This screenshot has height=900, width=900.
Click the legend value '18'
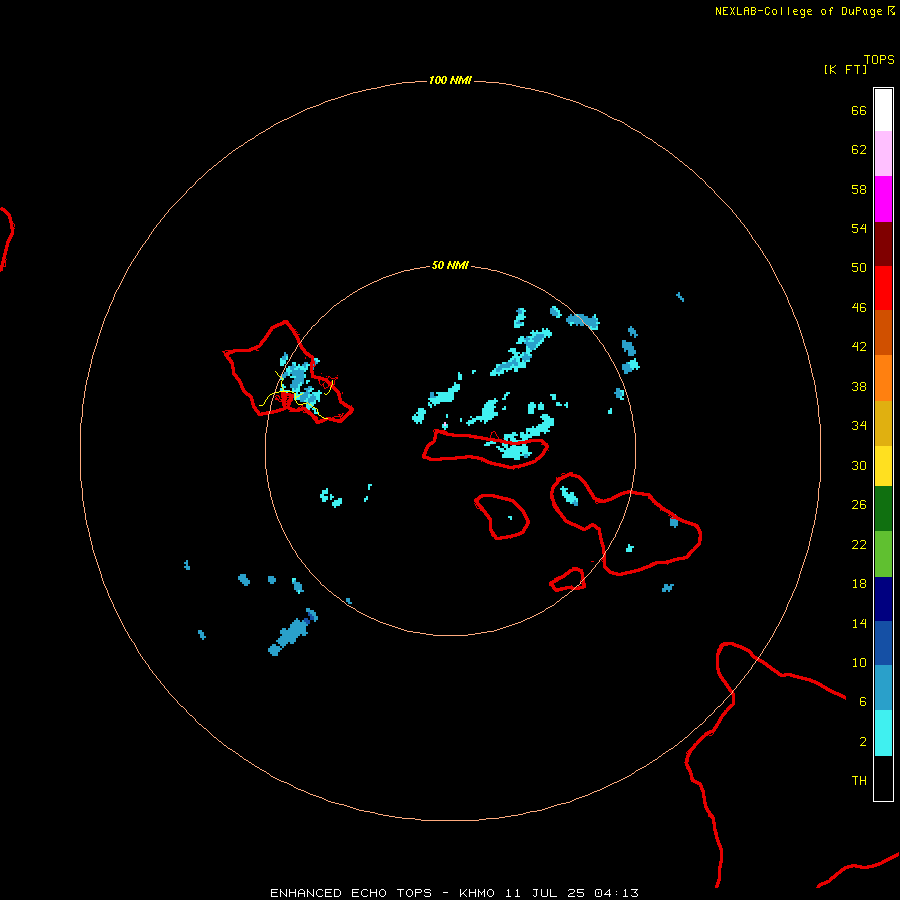pyautogui.click(x=859, y=584)
